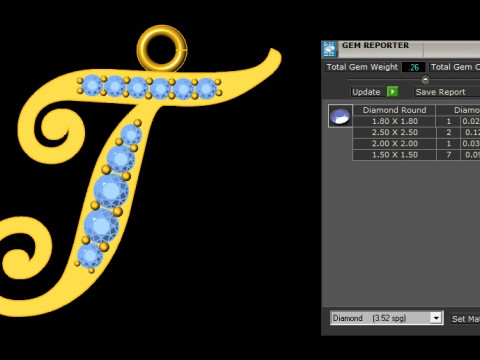Click the slider handle below Total Gem Weight

pyautogui.click(x=425, y=80)
